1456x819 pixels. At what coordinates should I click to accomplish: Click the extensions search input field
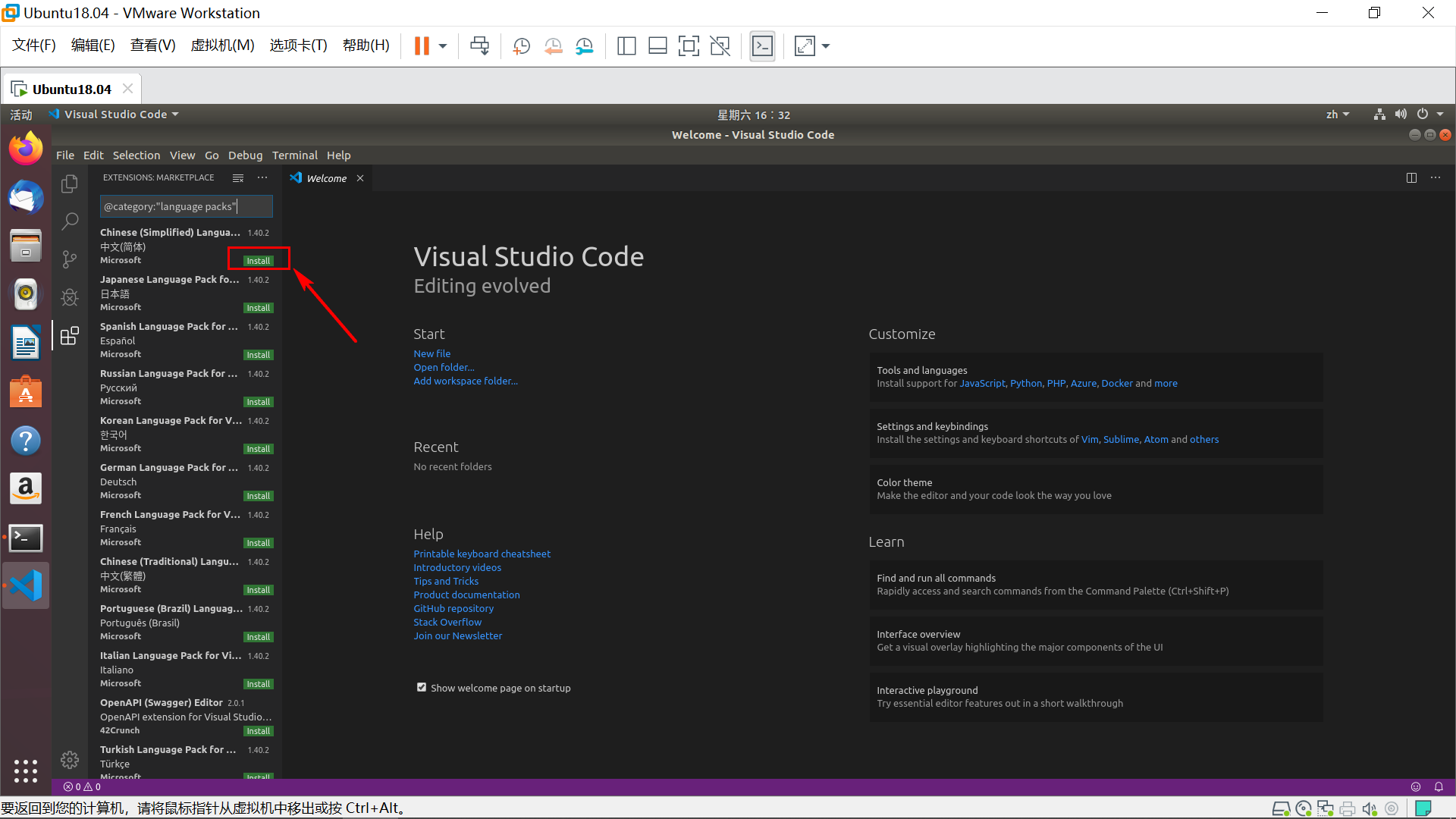[186, 206]
